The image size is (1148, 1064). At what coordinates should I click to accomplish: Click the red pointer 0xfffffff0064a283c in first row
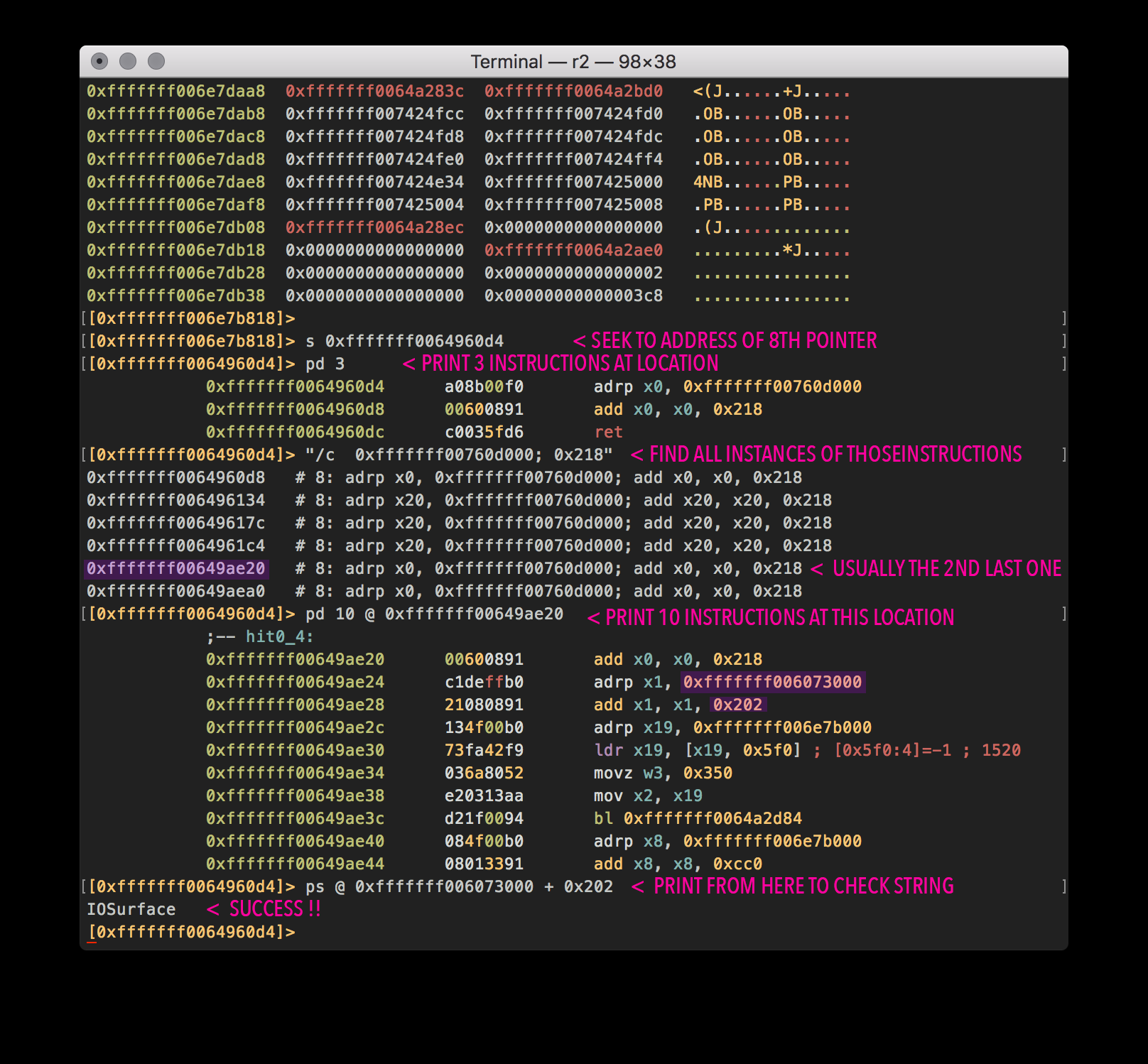click(x=374, y=92)
